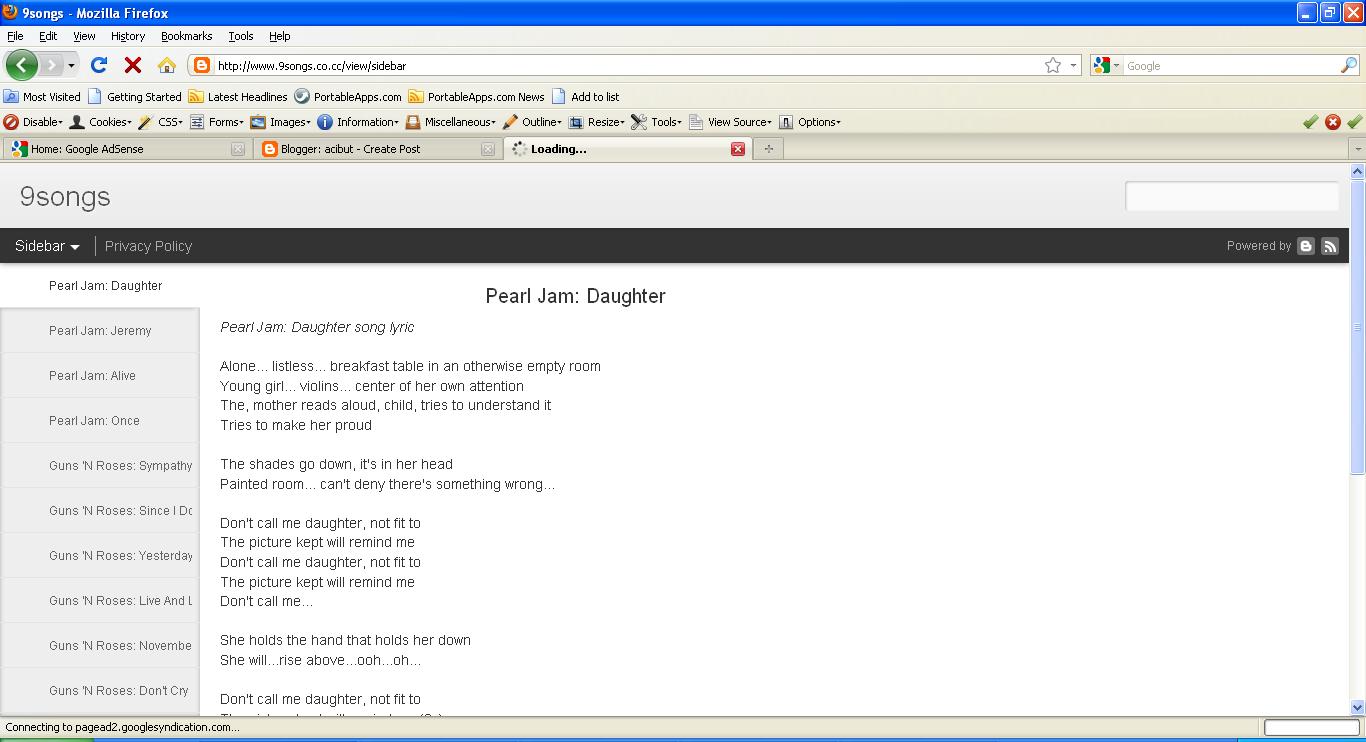Open the Miscellaneous web developer dropdown
This screenshot has height=742, width=1366.
452,122
